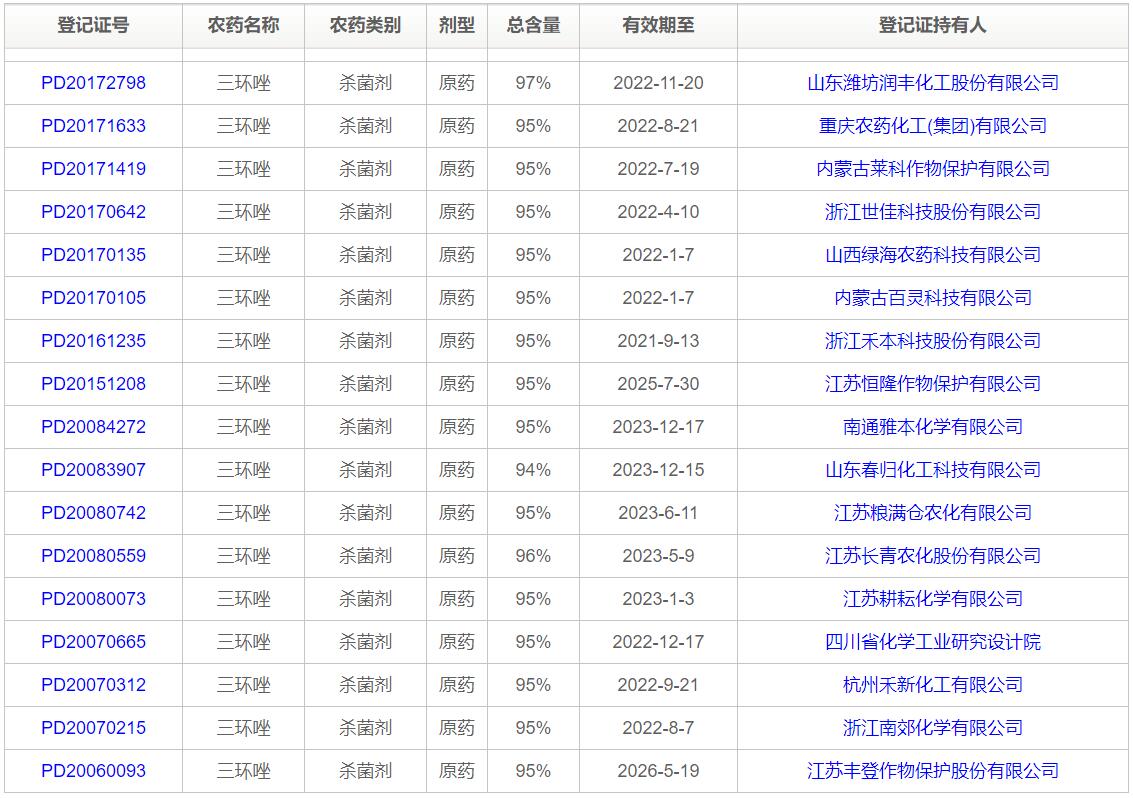
Task: Open holder 江苏丰登作物保护股份有限公司
Action: click(932, 771)
